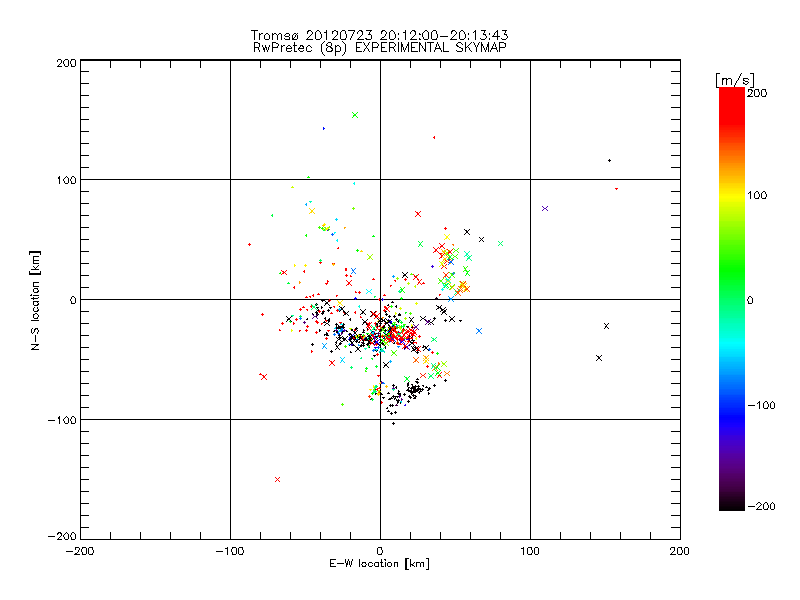Click the purple cross marker east of 100 km
Image resolution: width=800 pixels, height=600 pixels.
[545, 209]
